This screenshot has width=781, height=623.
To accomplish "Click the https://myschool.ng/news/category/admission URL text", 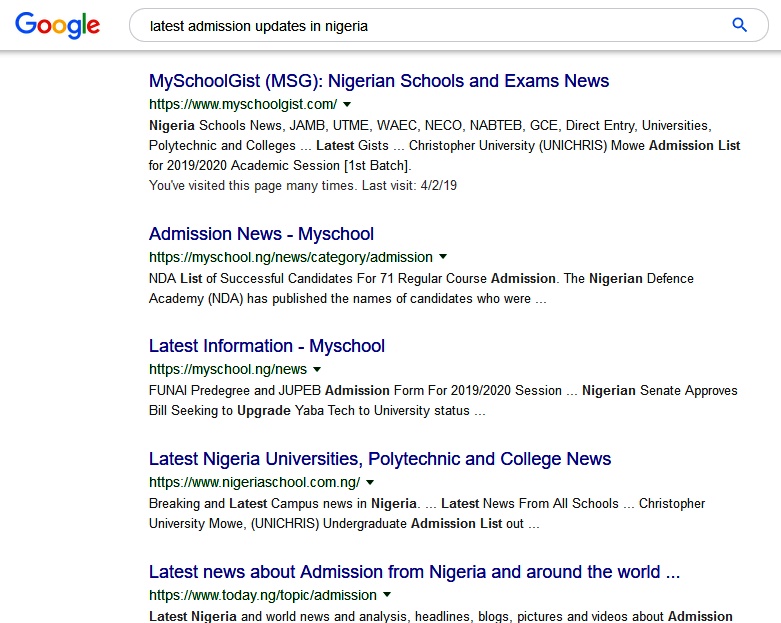I will [290, 257].
